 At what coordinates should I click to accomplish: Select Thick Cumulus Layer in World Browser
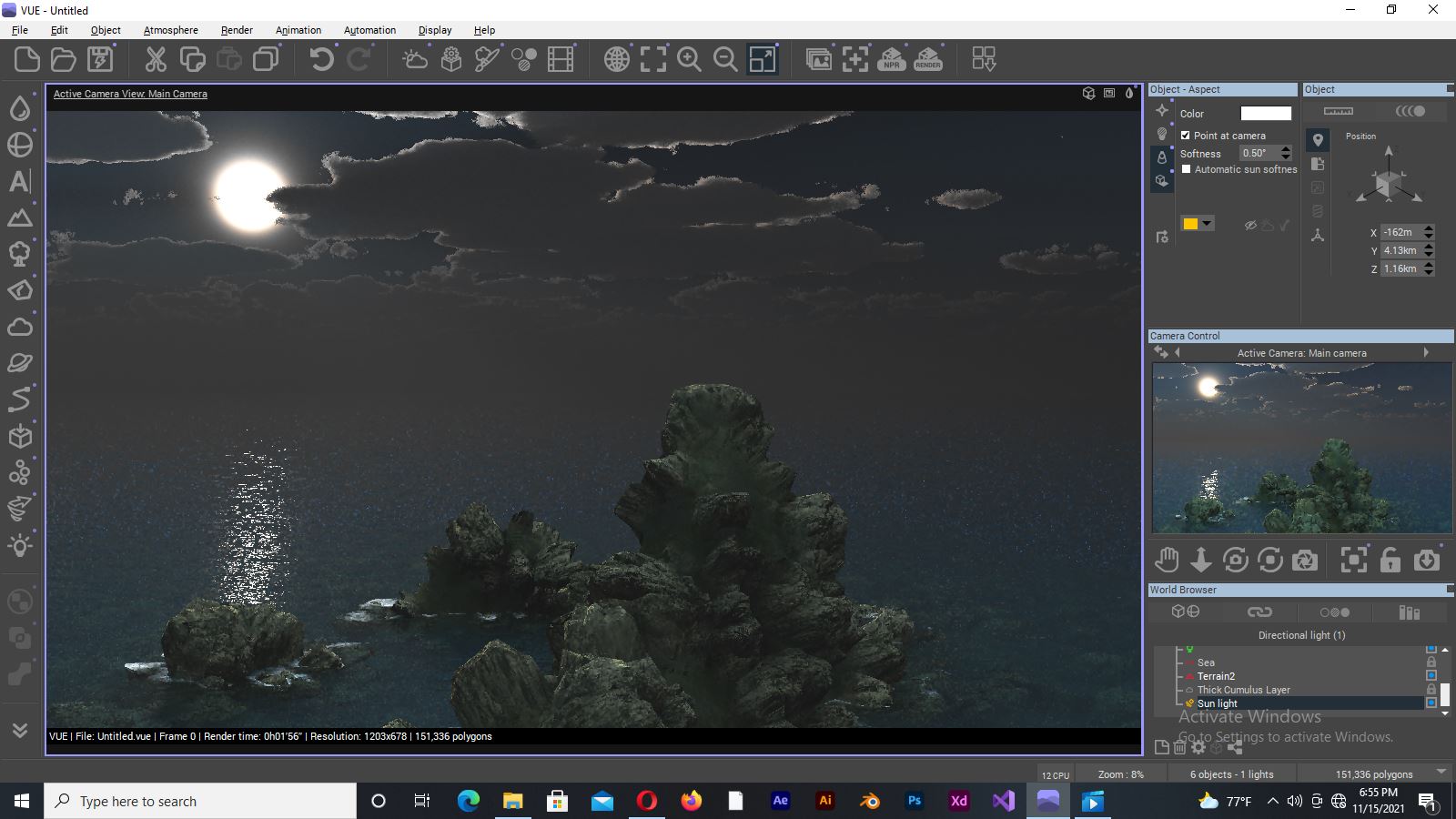[1243, 690]
